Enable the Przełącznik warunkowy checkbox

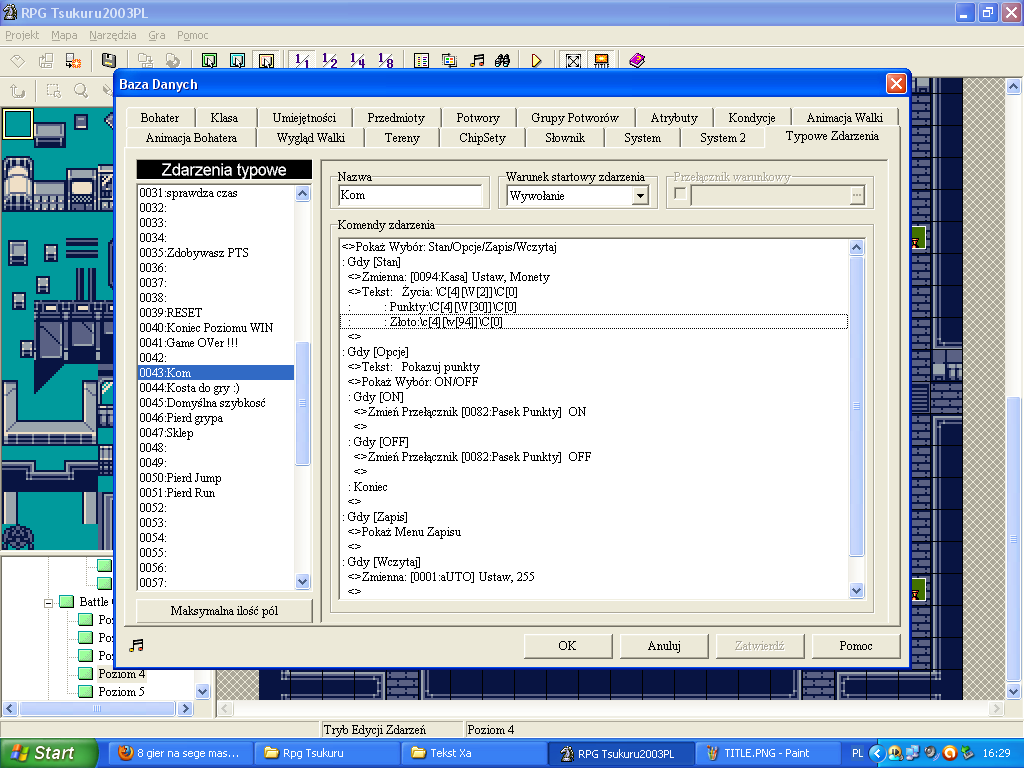pos(680,194)
